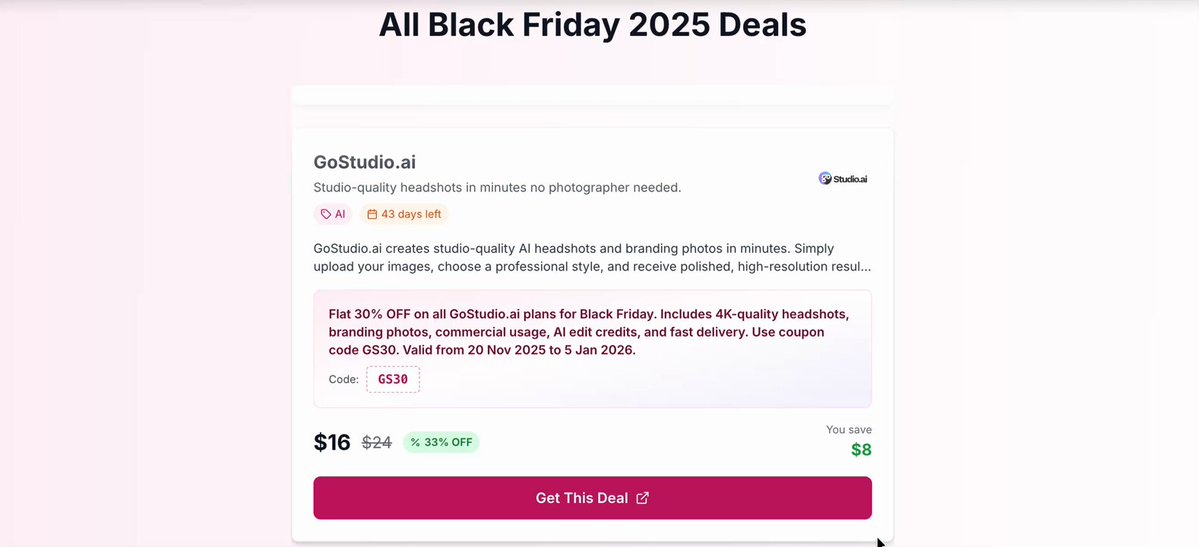Image resolution: width=1199 pixels, height=547 pixels.
Task: Click the percent icon in discount badge
Action: coord(415,442)
